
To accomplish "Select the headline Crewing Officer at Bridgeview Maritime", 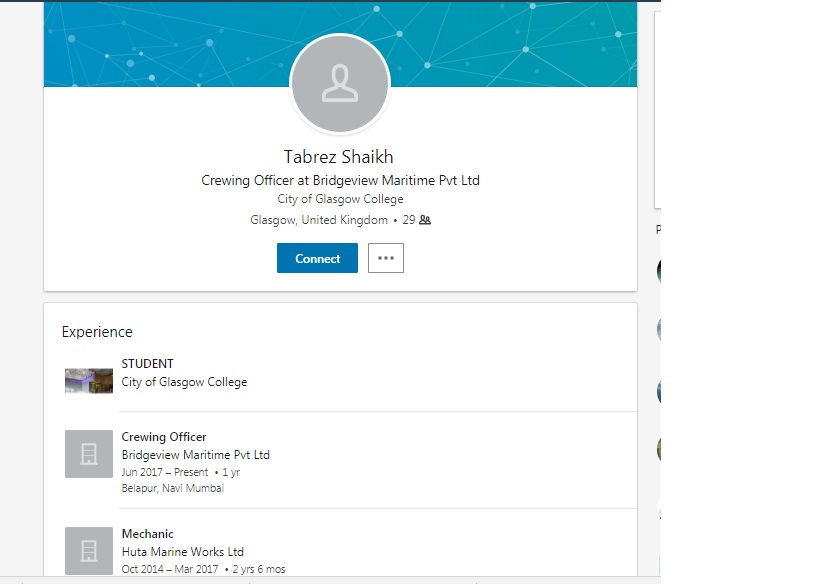I will coord(340,180).
